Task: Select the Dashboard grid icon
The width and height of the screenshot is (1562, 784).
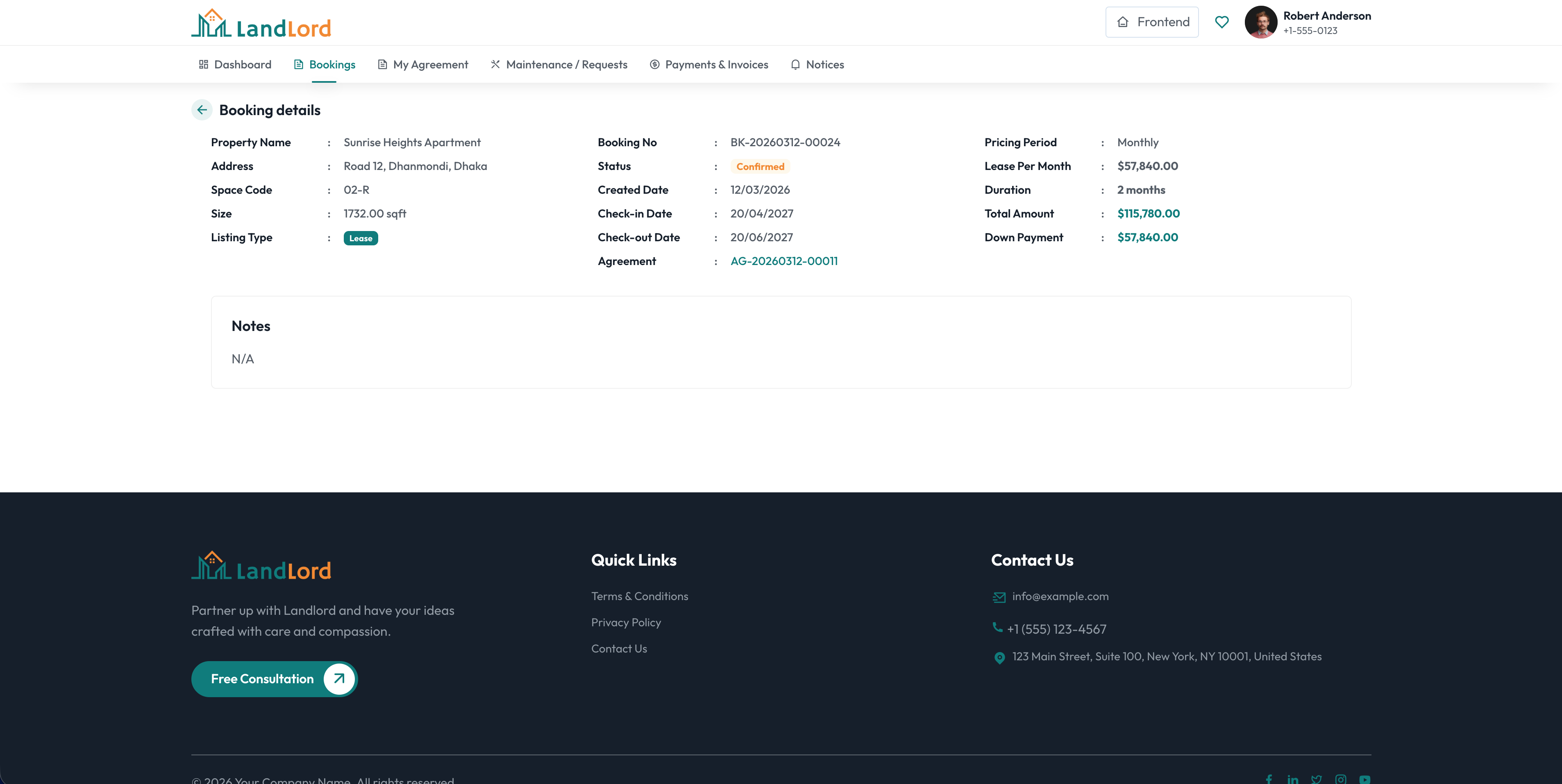Action: (204, 64)
